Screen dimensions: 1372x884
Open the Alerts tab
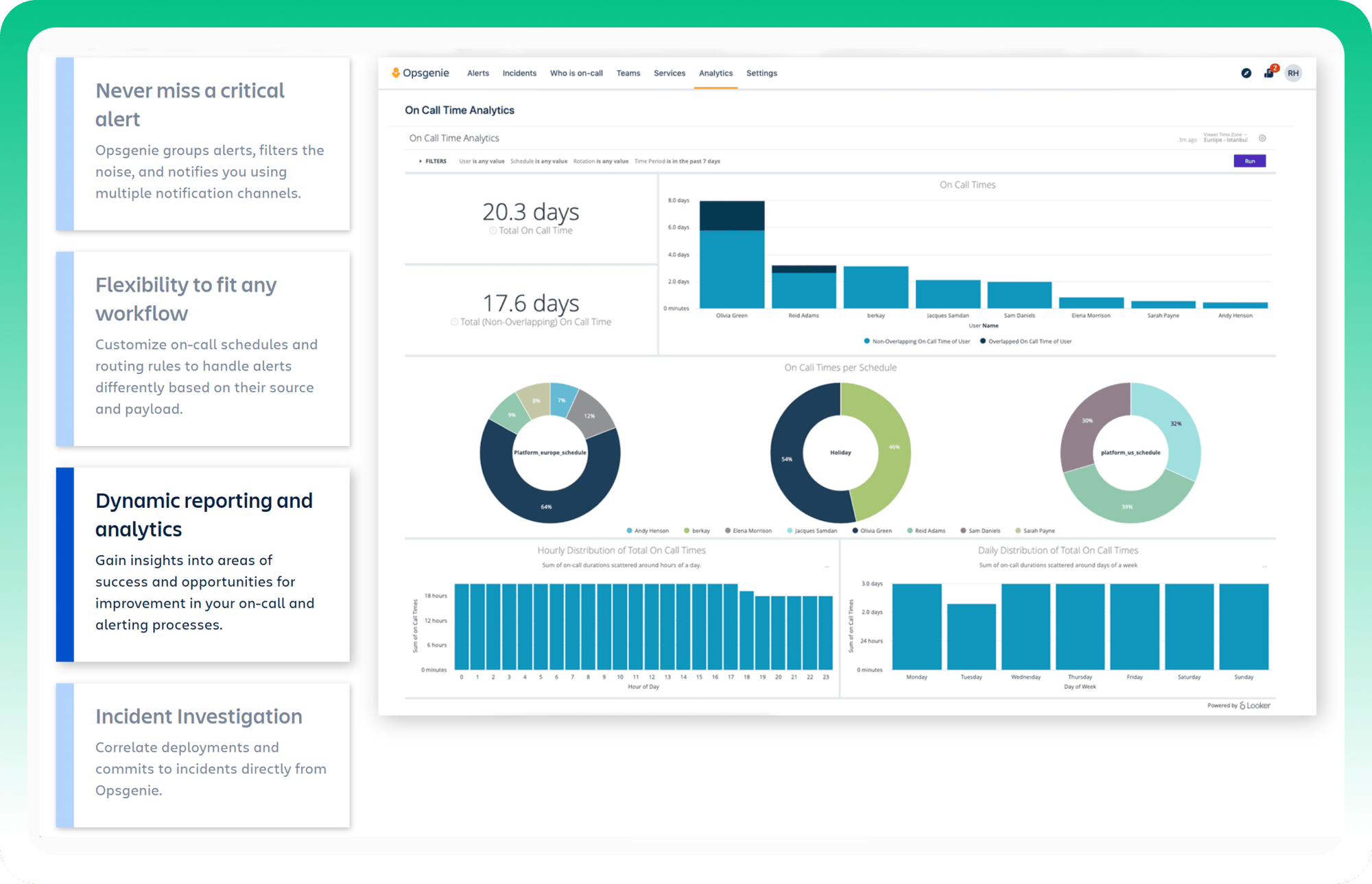tap(478, 73)
